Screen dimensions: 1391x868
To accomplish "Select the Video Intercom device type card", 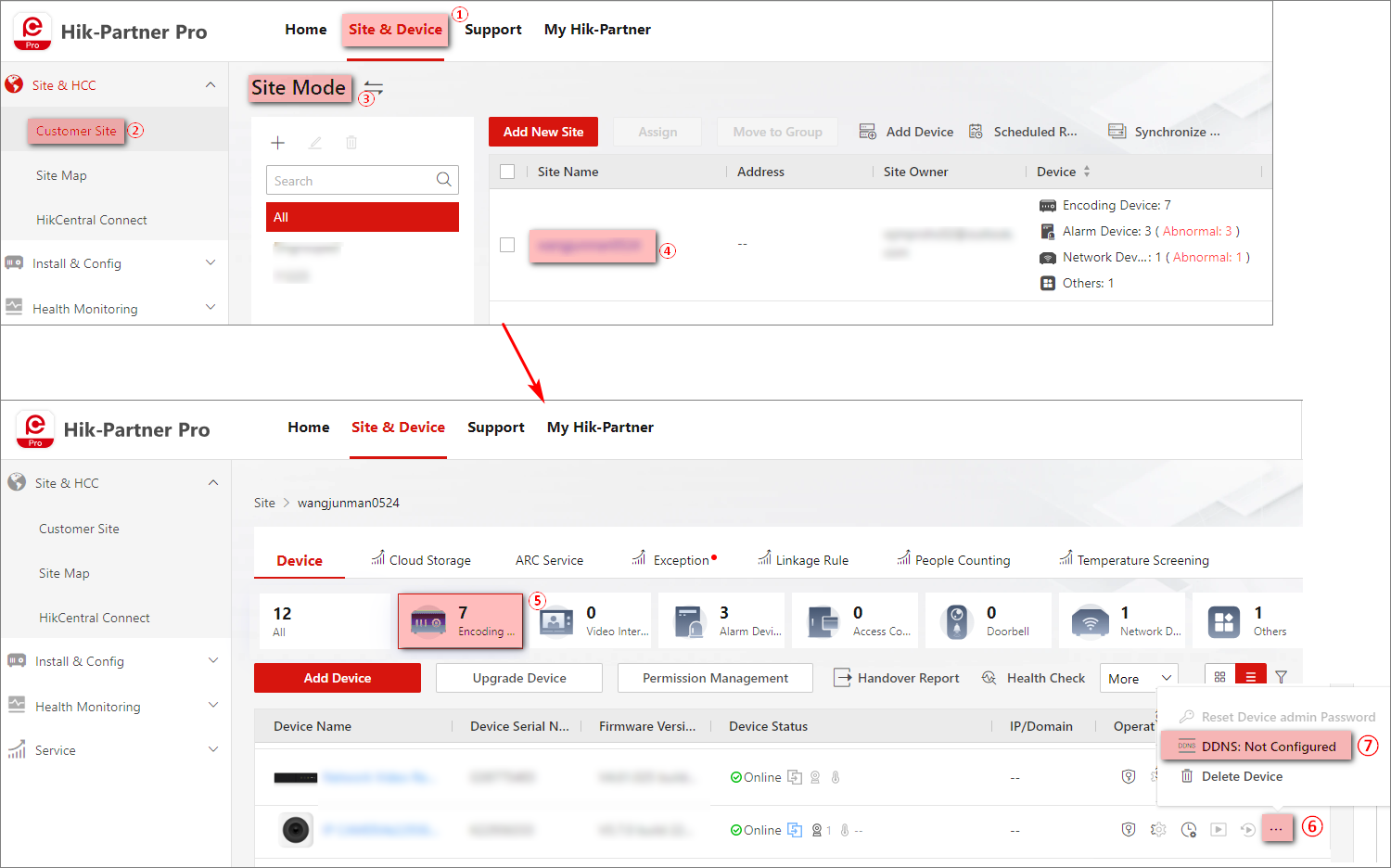I will click(x=592, y=621).
